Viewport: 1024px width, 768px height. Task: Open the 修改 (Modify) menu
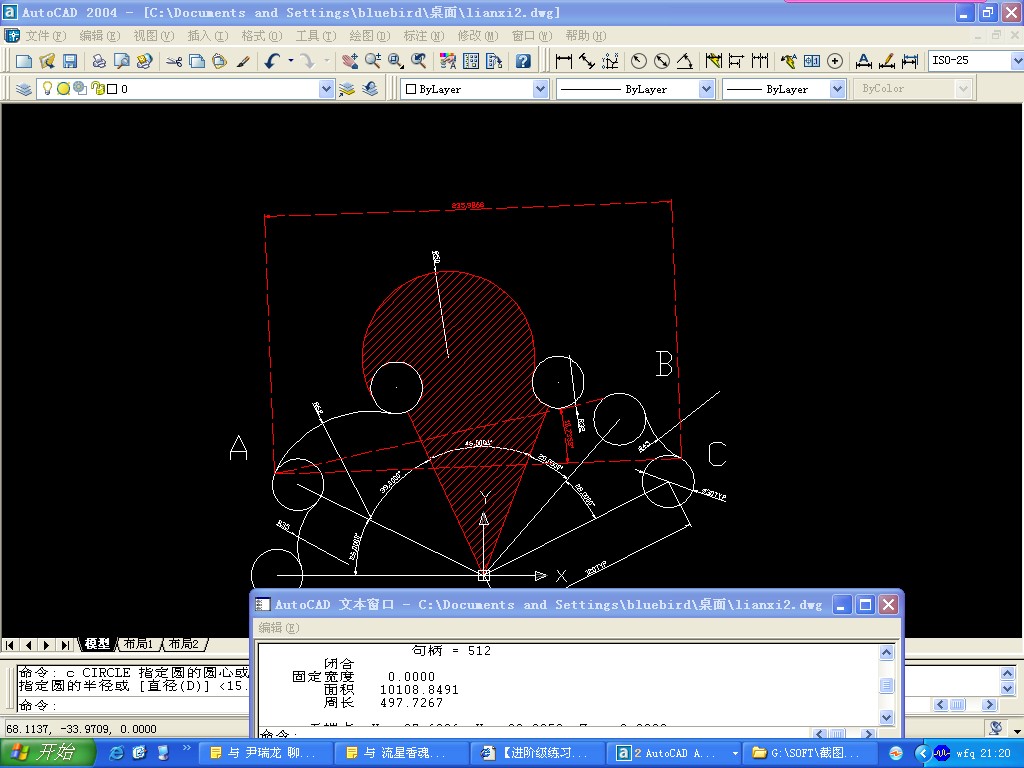point(477,36)
